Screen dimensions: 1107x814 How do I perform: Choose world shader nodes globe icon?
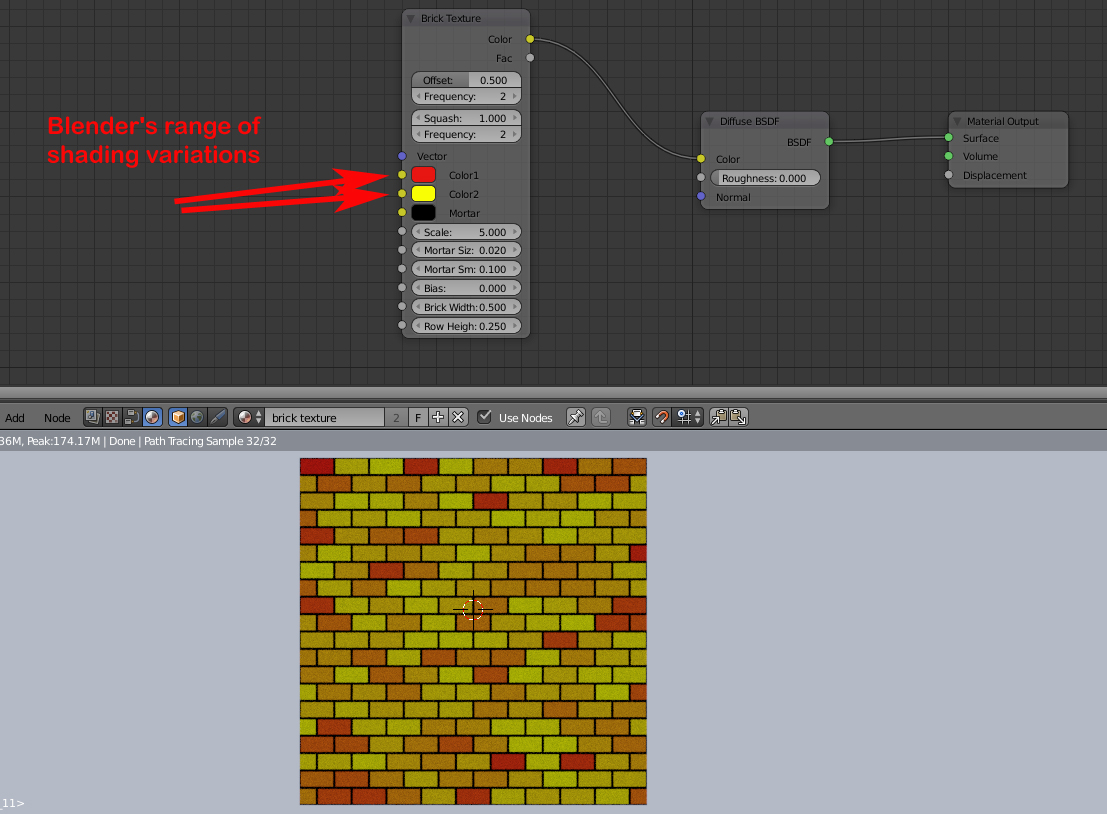[x=197, y=417]
